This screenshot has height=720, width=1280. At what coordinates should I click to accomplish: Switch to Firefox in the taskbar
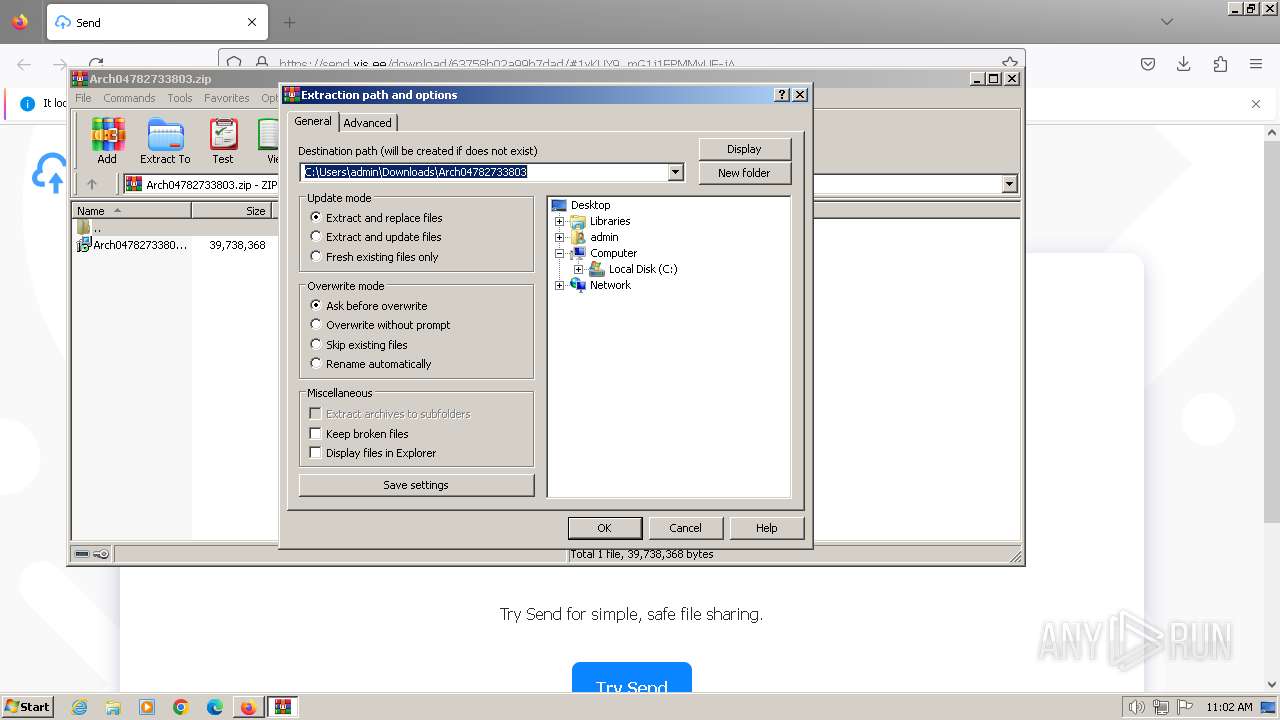coord(248,707)
